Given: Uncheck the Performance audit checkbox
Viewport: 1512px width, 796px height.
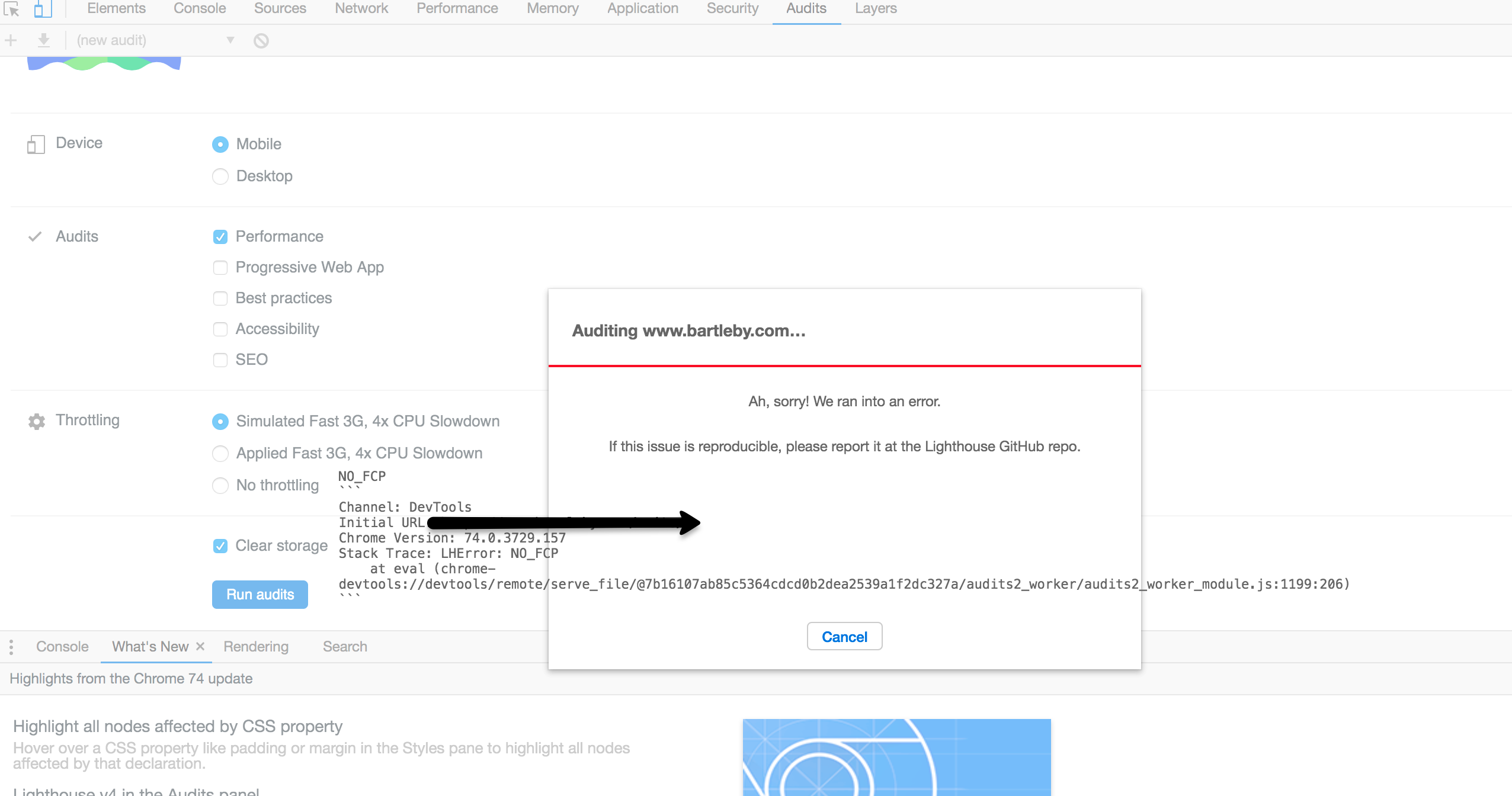Looking at the screenshot, I should coord(220,237).
